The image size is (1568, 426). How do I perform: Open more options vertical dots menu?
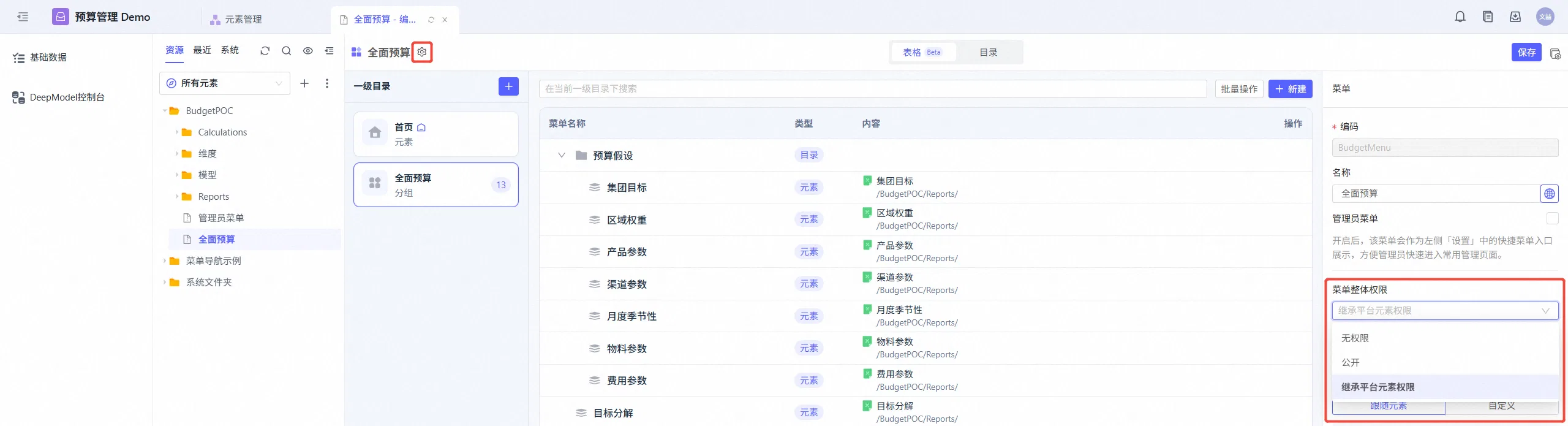click(x=327, y=83)
